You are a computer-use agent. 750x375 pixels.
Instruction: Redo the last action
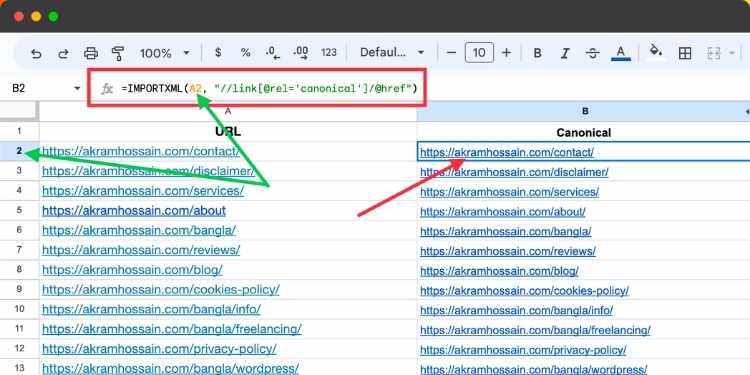pos(63,53)
